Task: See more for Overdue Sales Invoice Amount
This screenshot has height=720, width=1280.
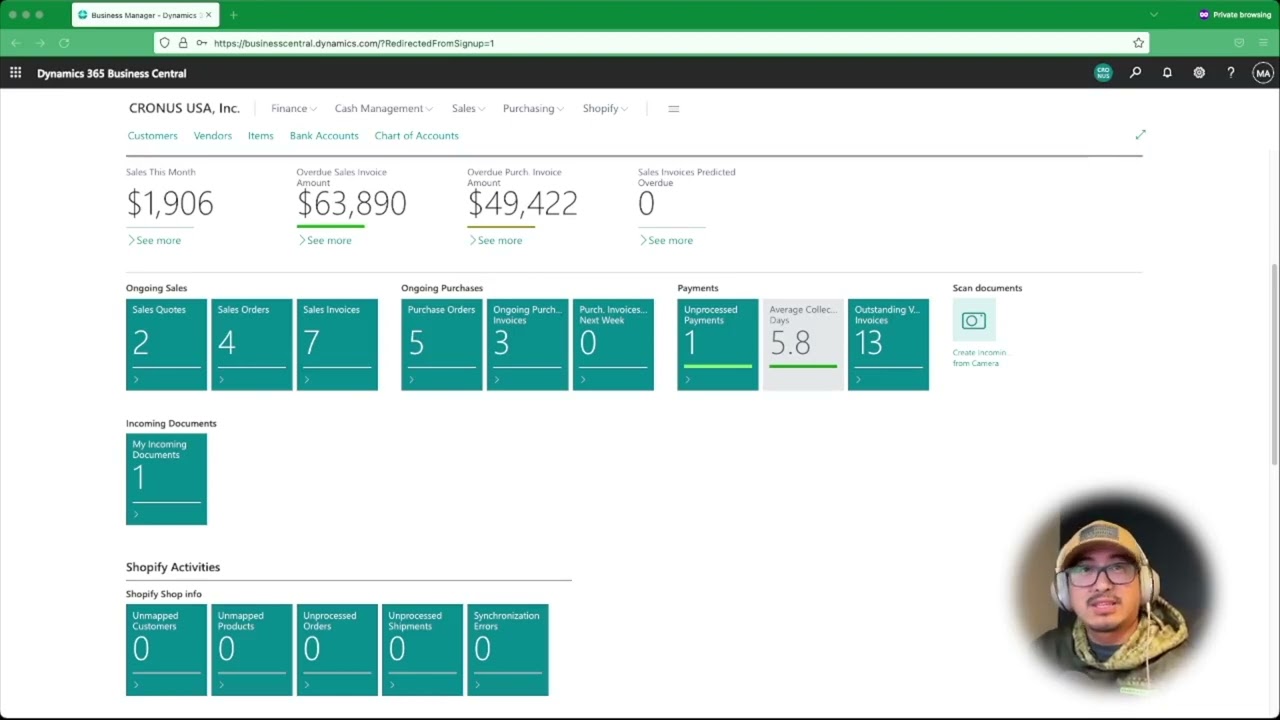Action: [325, 240]
